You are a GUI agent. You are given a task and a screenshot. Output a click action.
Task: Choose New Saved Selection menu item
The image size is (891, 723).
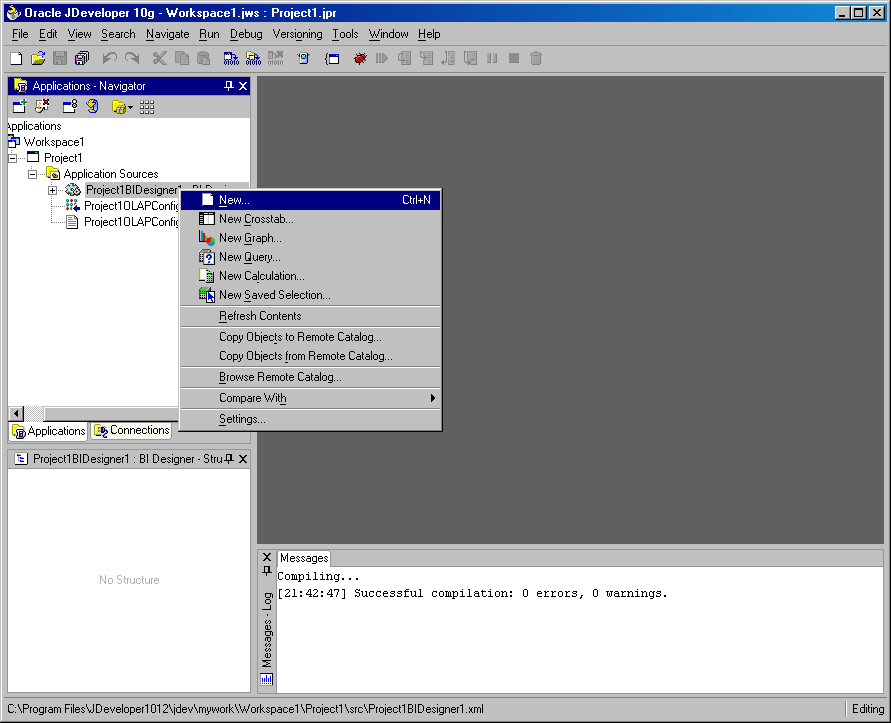[310, 295]
